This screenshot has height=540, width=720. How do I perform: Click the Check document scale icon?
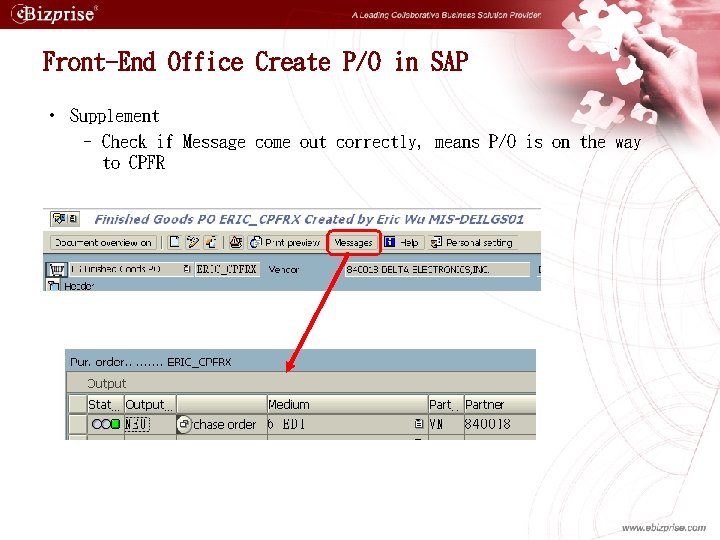(236, 242)
